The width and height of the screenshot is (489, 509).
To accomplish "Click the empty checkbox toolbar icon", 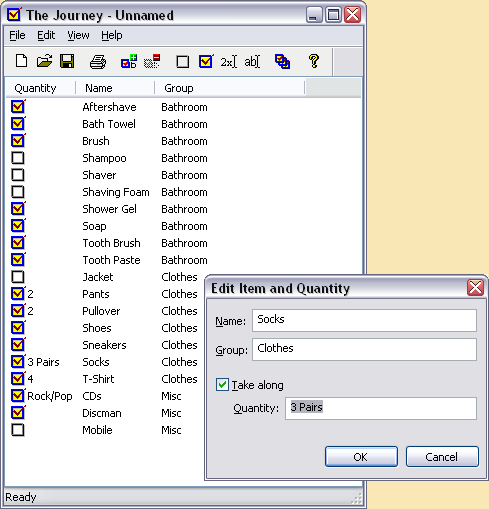I will click(182, 62).
